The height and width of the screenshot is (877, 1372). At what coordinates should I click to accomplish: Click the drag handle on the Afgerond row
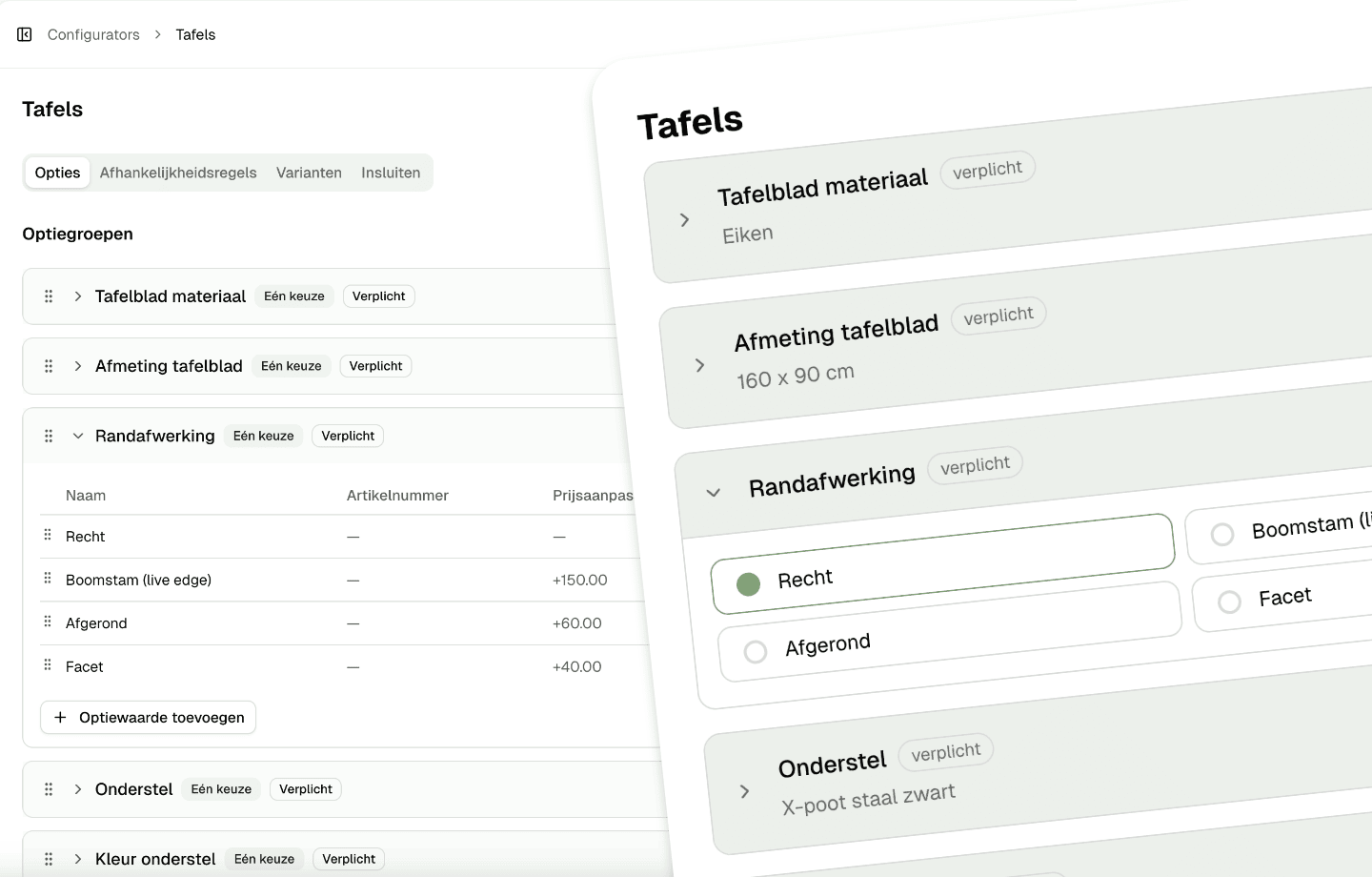coord(46,622)
